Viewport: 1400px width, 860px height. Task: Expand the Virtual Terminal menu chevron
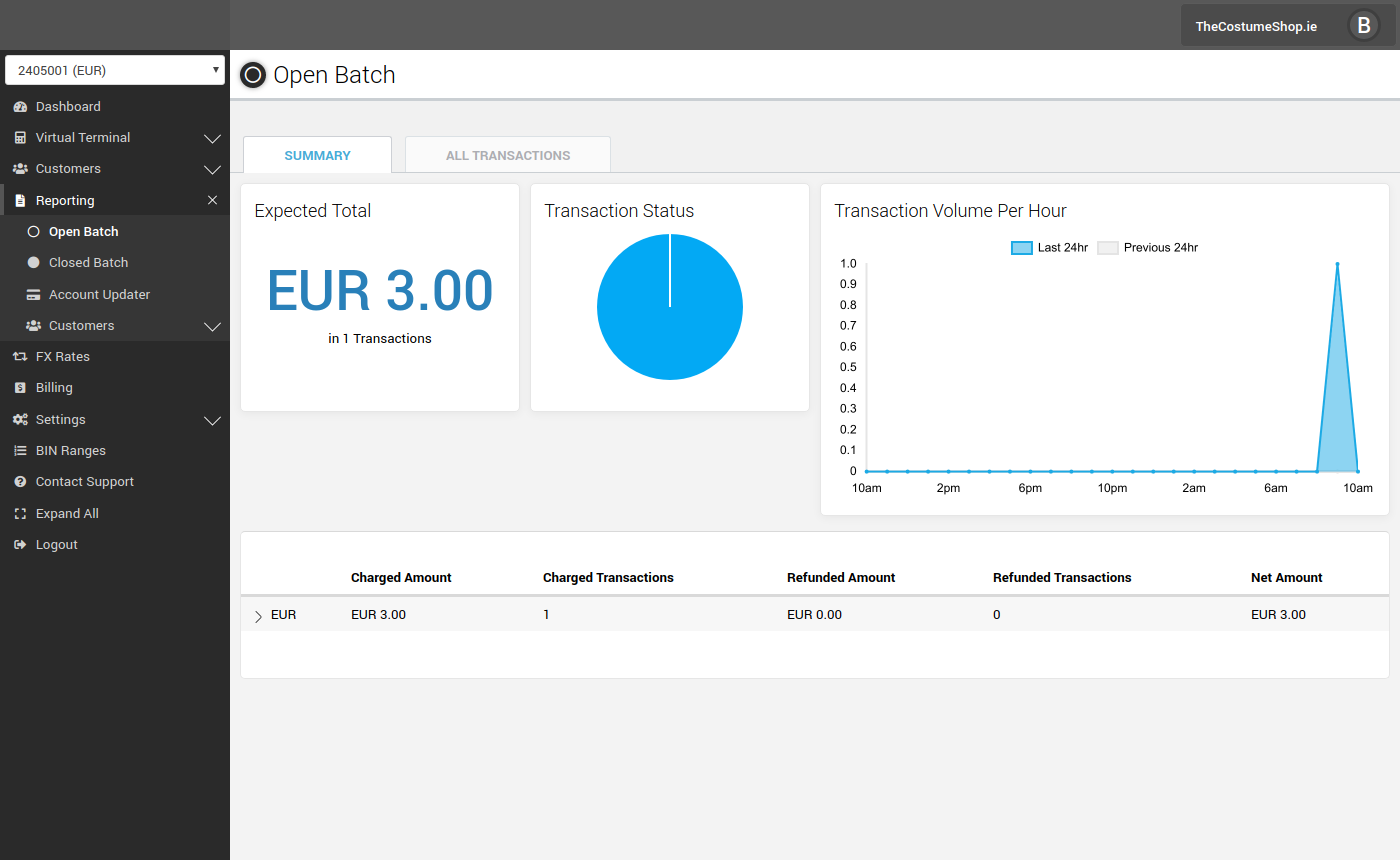(212, 138)
